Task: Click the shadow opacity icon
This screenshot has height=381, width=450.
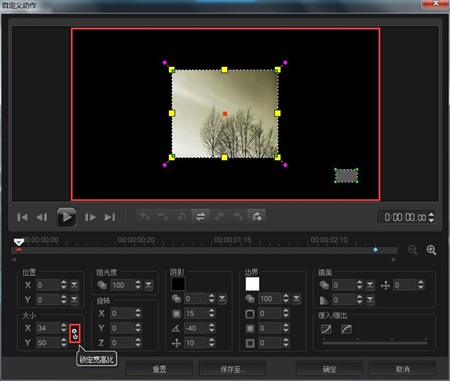Action: coord(176,299)
